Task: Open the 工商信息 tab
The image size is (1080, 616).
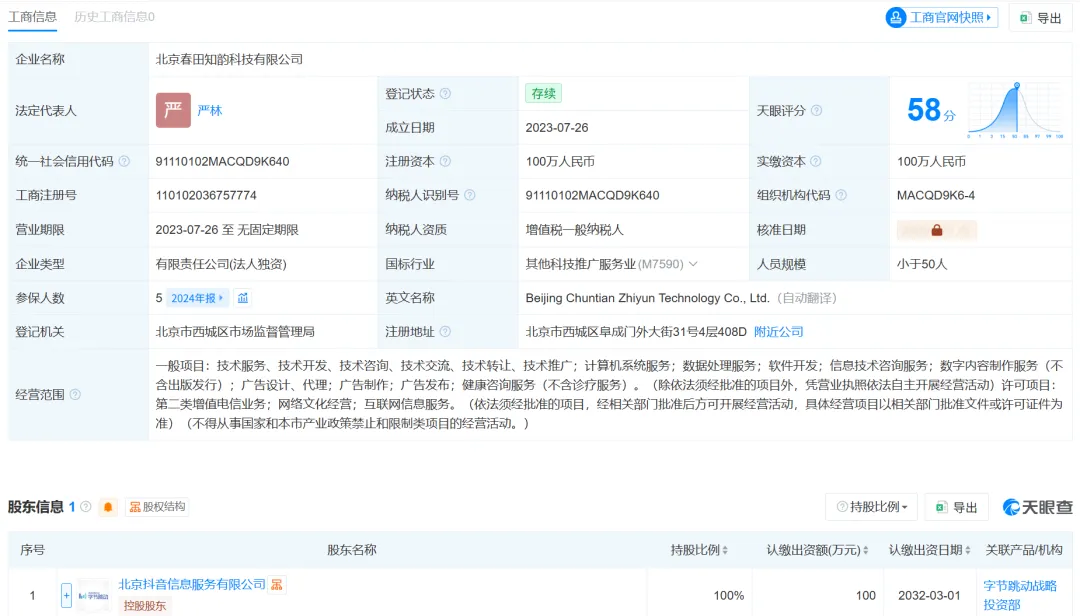Action: (32, 17)
